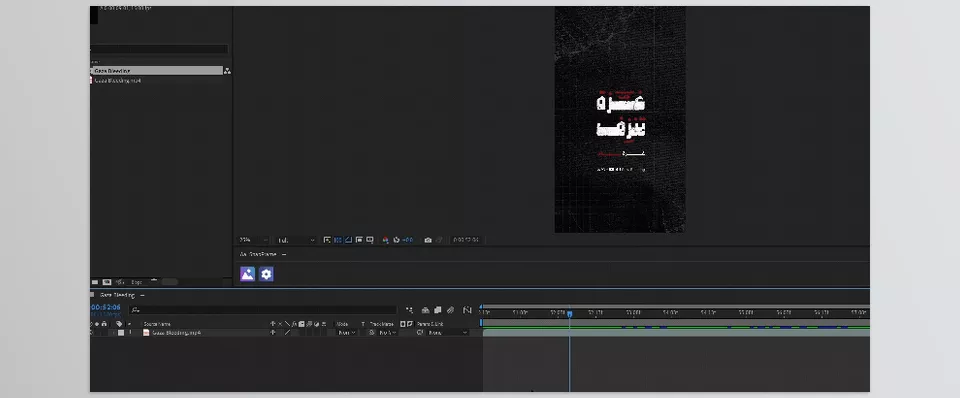Screen dimensions: 960x398
Task: Click the composition preview frame
Action: tap(620, 119)
